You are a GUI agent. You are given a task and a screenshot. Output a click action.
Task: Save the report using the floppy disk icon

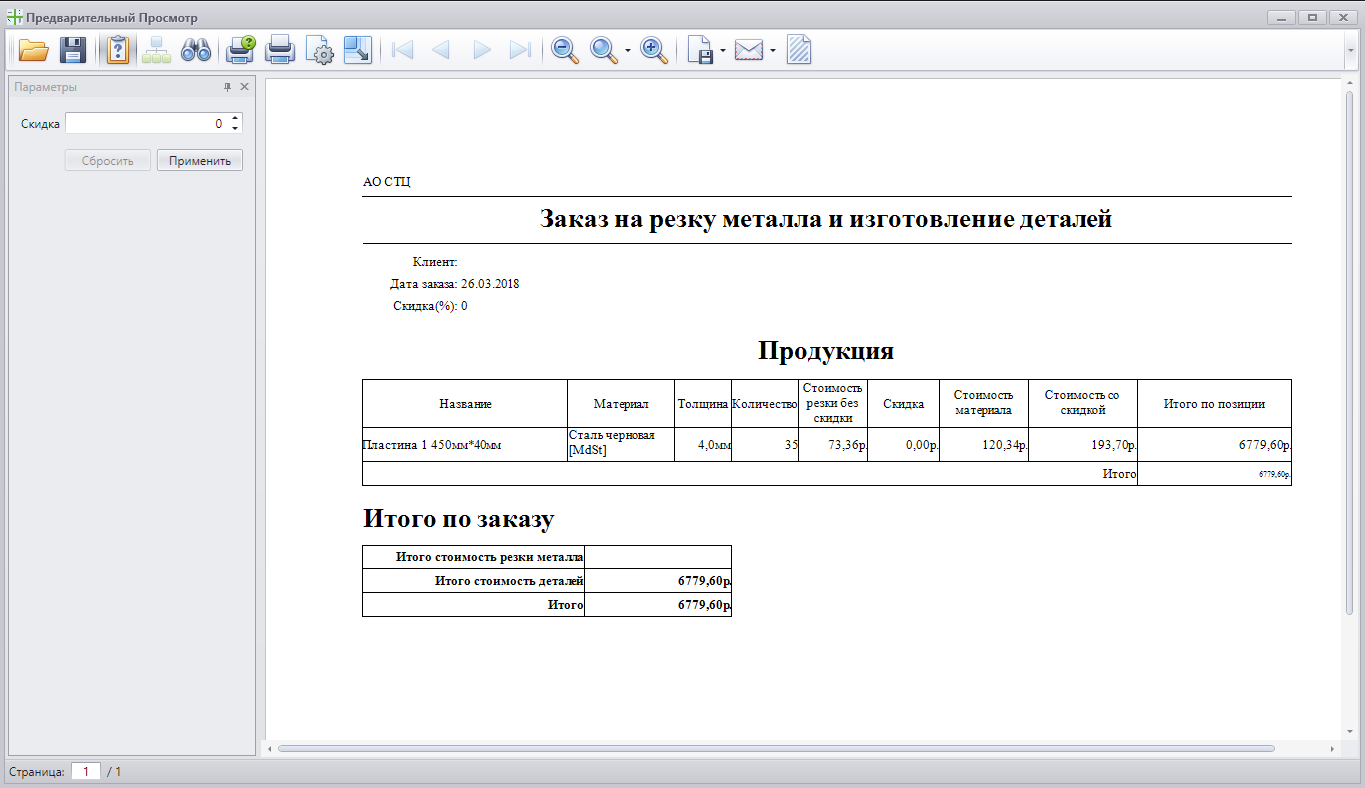[73, 50]
